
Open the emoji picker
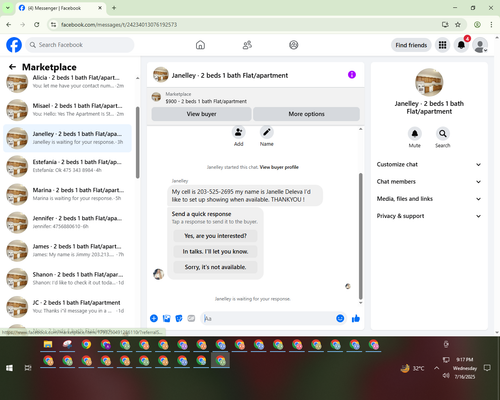[340, 318]
